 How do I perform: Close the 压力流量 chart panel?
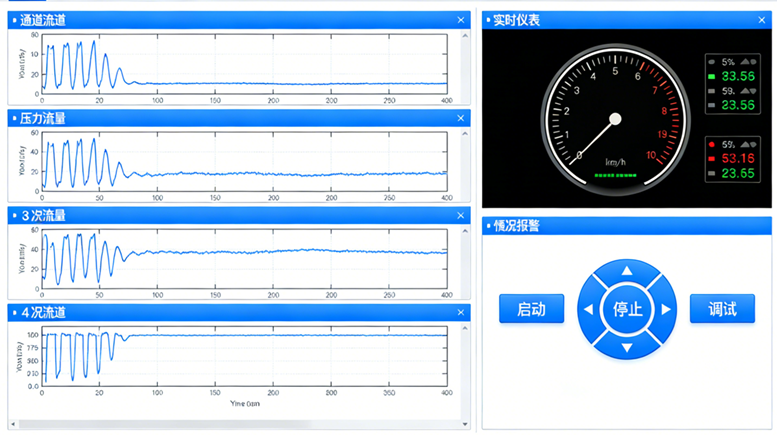point(461,118)
